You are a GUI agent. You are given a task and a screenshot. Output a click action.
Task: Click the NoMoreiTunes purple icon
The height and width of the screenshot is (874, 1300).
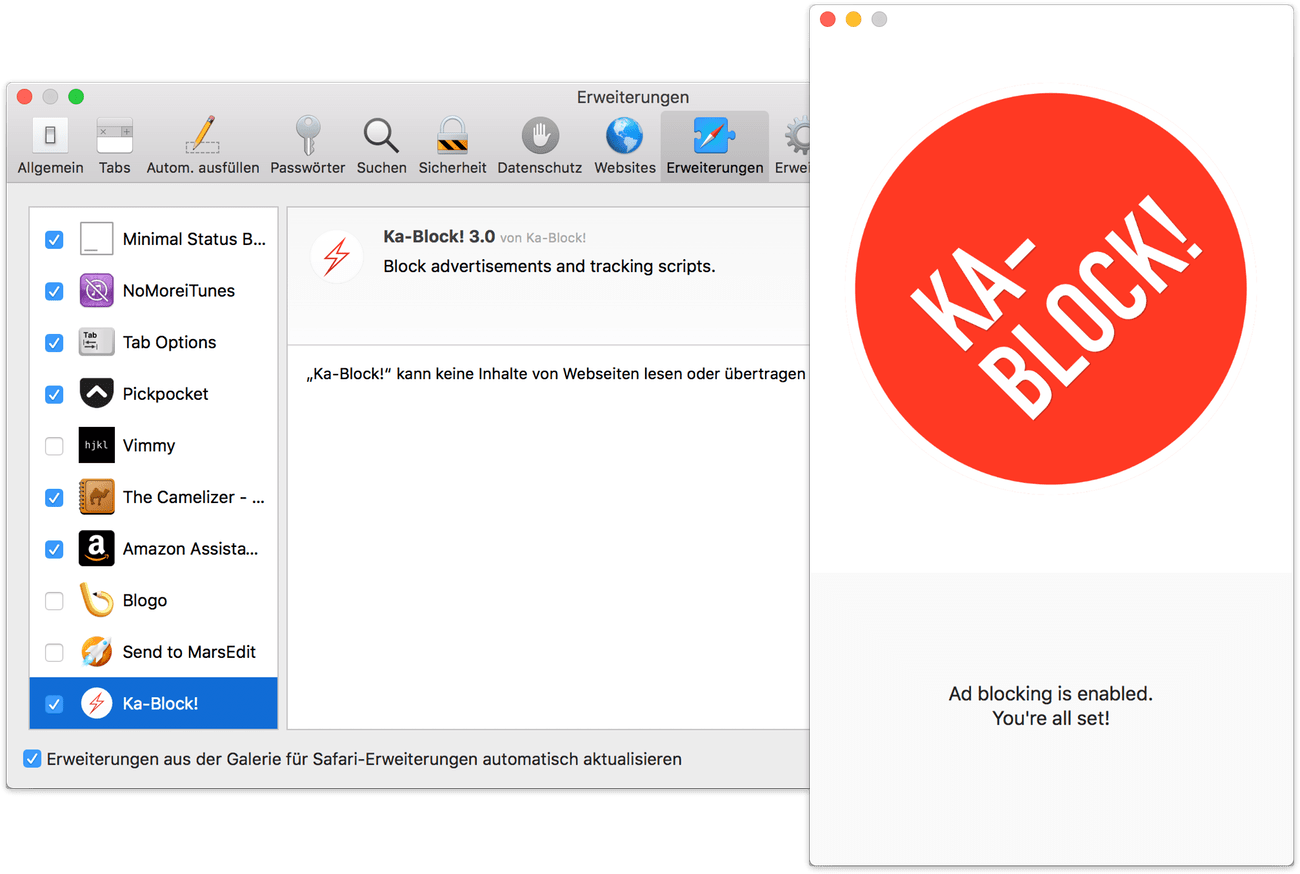97,291
